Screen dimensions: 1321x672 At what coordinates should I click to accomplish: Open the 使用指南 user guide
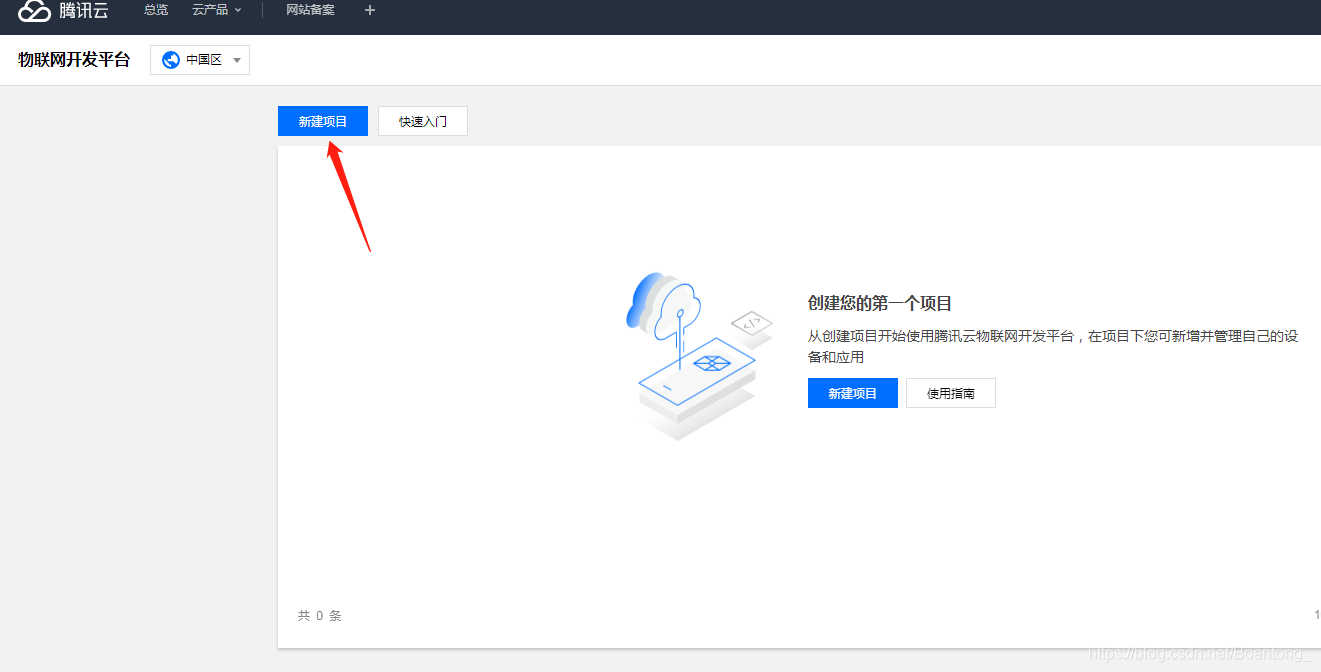tap(950, 393)
